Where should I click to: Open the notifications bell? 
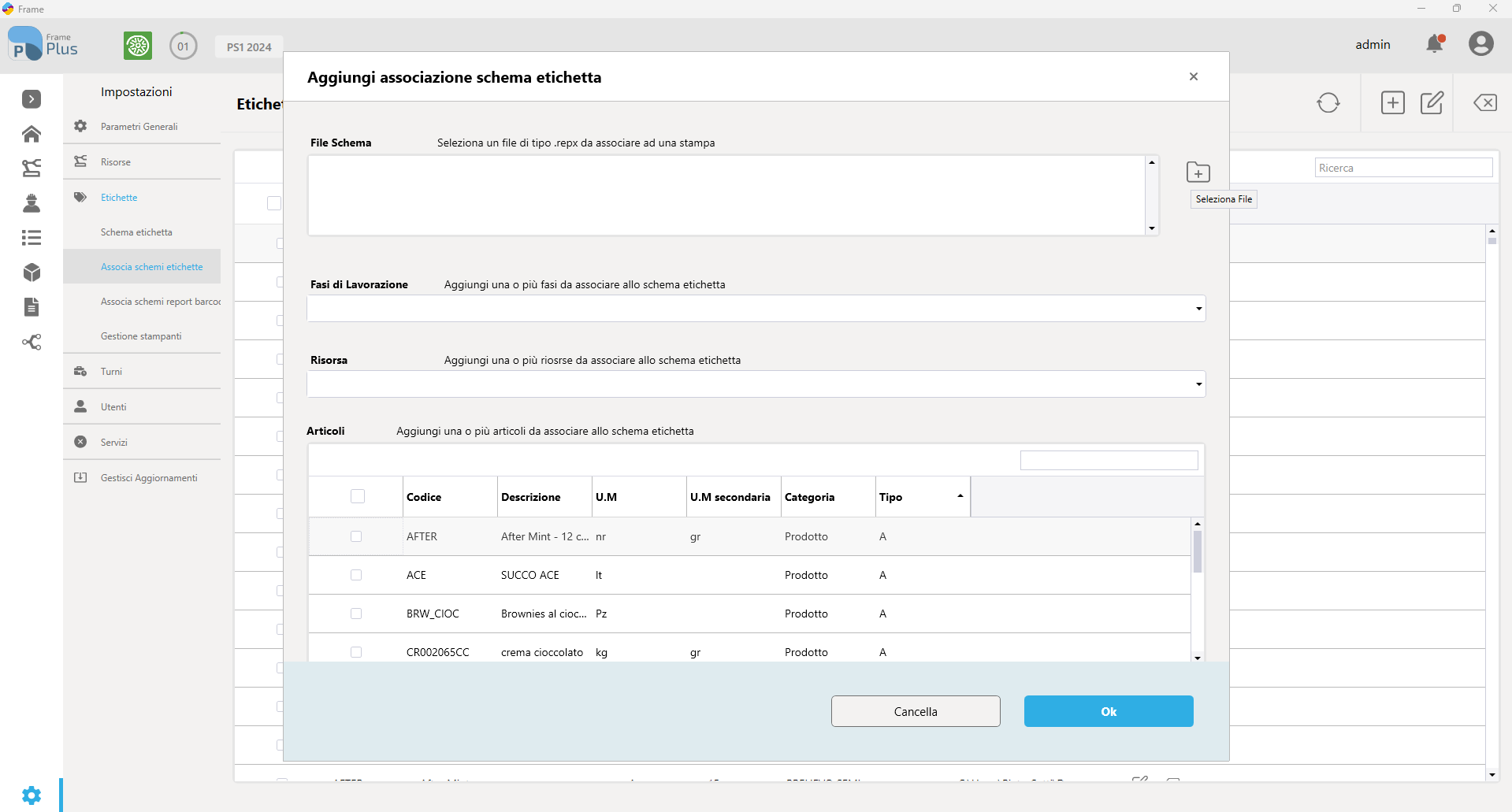click(1436, 44)
